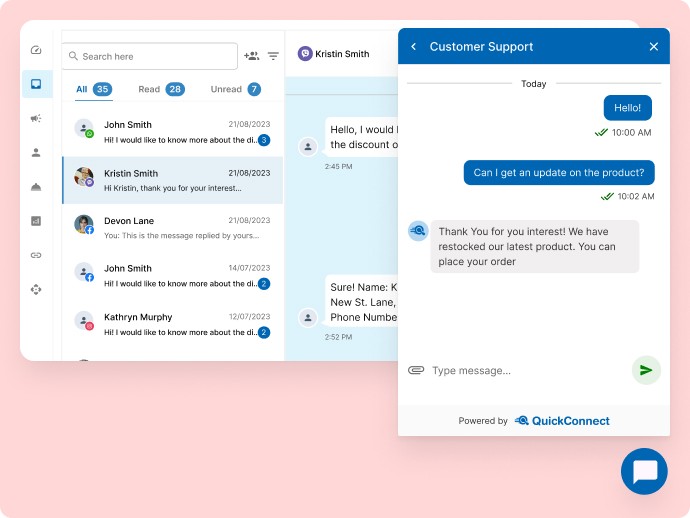690x518 pixels.
Task: Click the 2:52 PM timestamp
Action: 338,337
